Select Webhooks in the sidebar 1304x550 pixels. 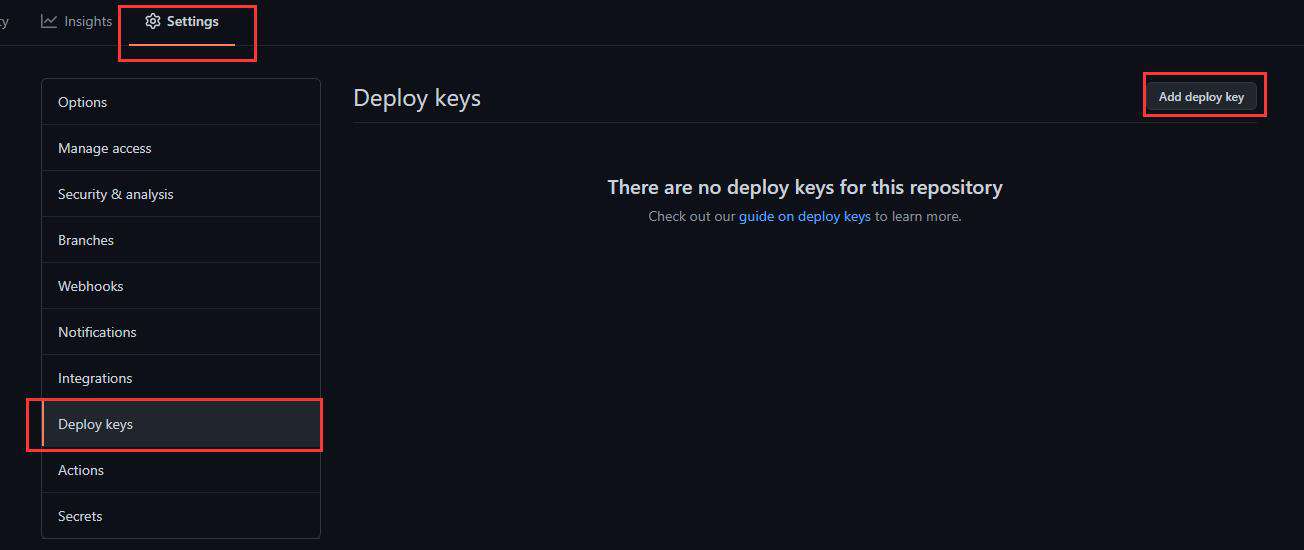pyautogui.click(x=181, y=286)
